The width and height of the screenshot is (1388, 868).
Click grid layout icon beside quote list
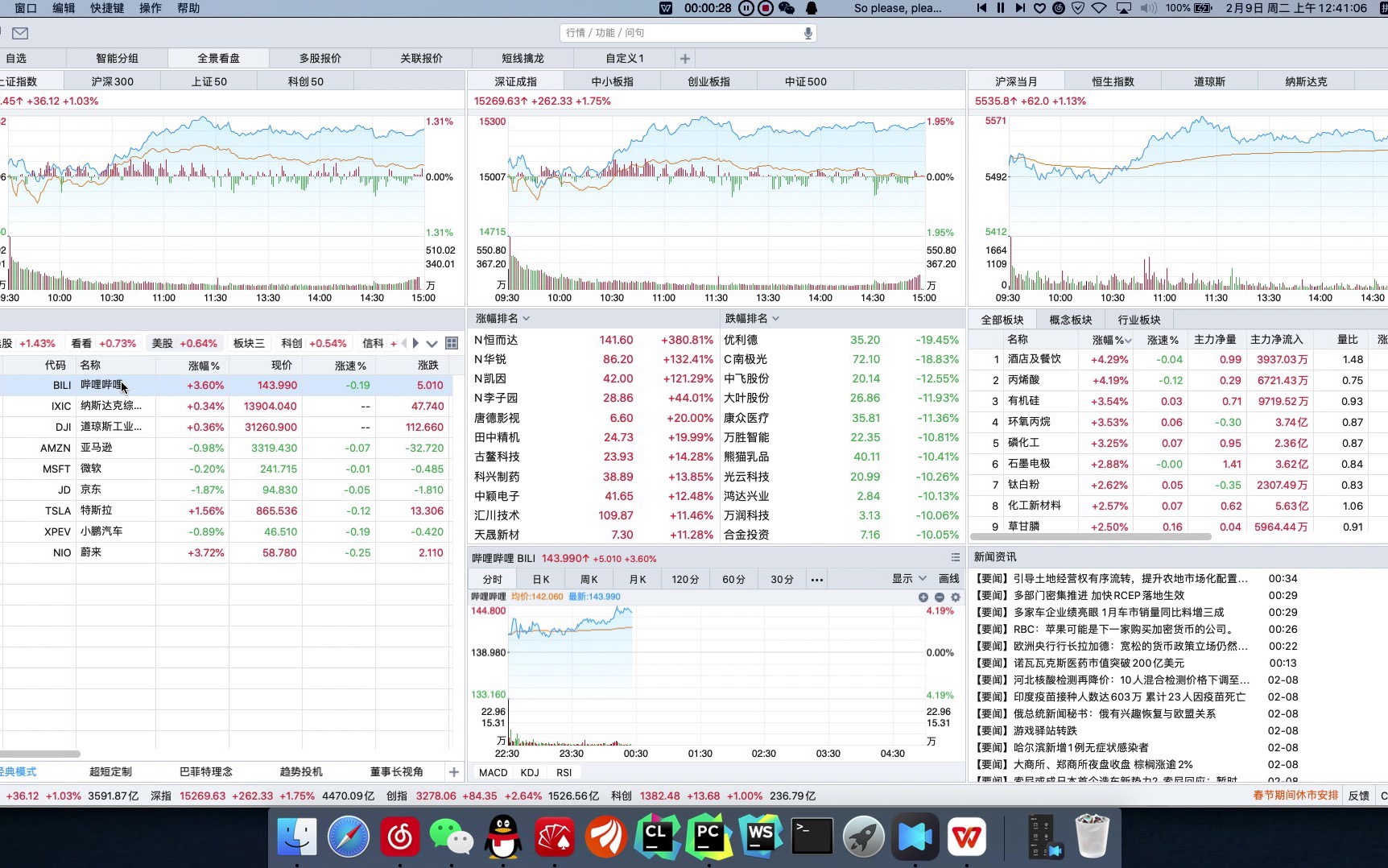pos(452,343)
